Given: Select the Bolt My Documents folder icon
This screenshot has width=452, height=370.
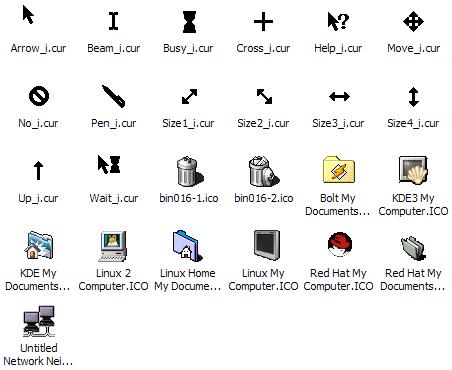Looking at the screenshot, I should click(339, 169).
